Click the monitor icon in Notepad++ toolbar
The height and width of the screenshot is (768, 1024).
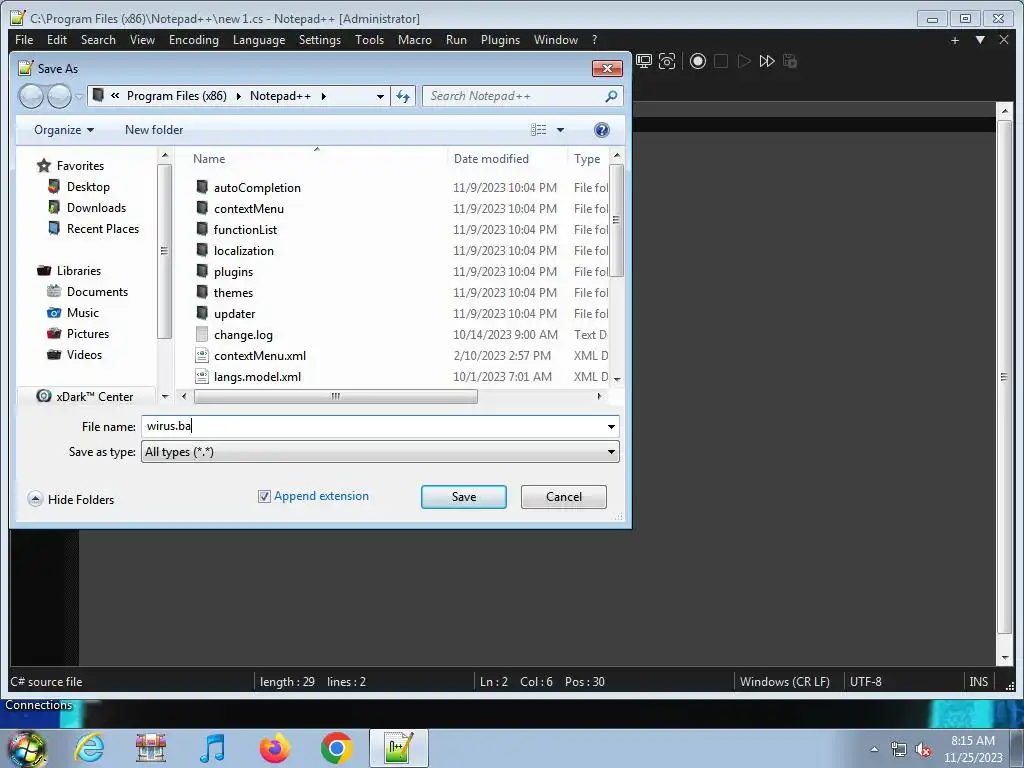click(644, 61)
